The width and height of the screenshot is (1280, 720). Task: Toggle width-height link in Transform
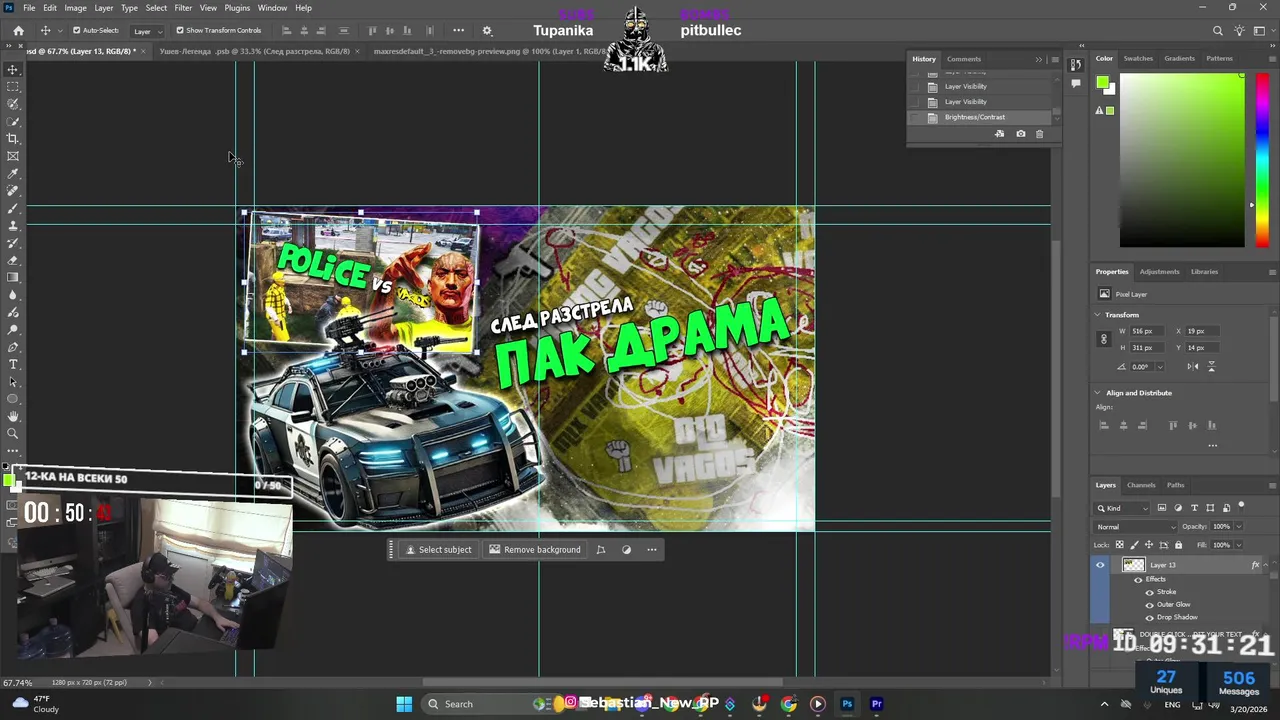(x=1104, y=339)
